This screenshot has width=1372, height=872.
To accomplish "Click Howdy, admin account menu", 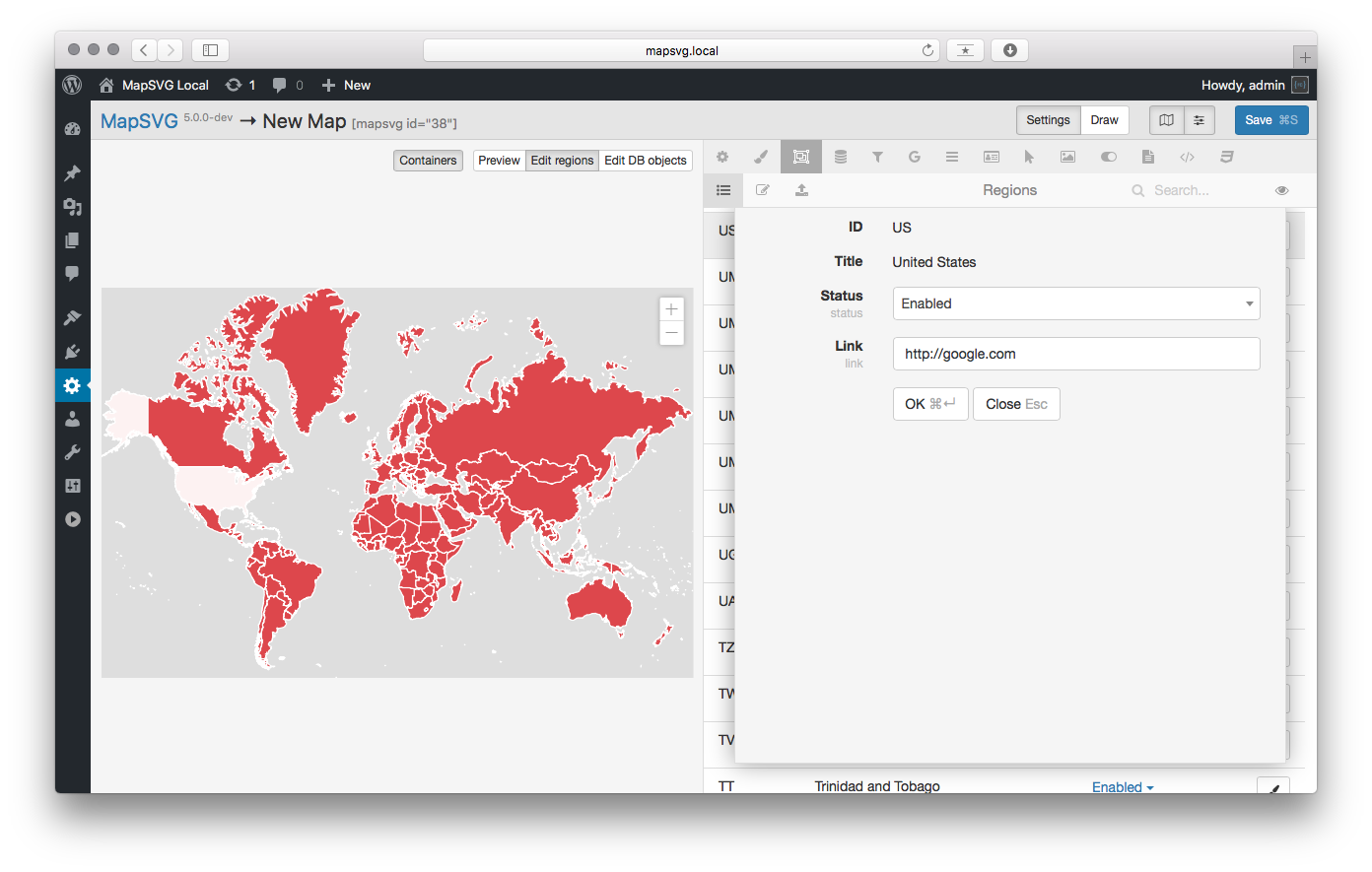I will pyautogui.click(x=1254, y=85).
